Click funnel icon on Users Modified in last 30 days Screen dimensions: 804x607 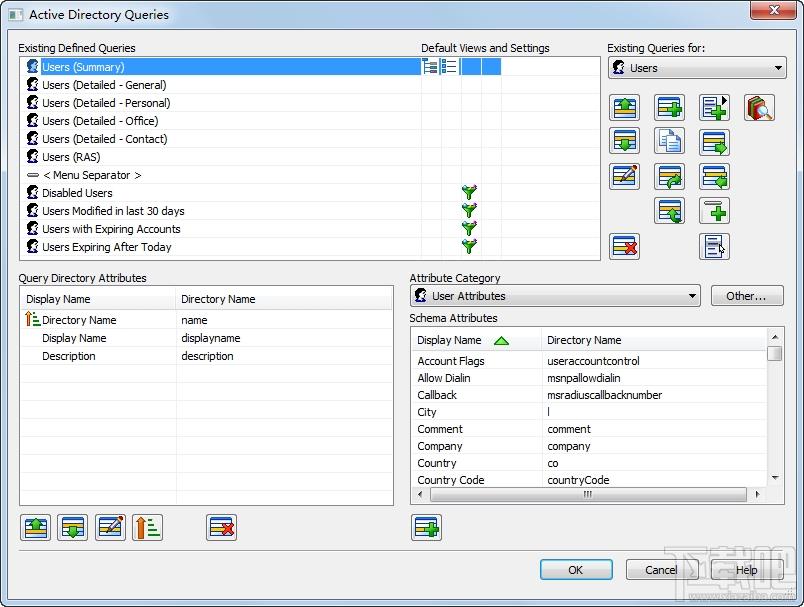pyautogui.click(x=469, y=210)
